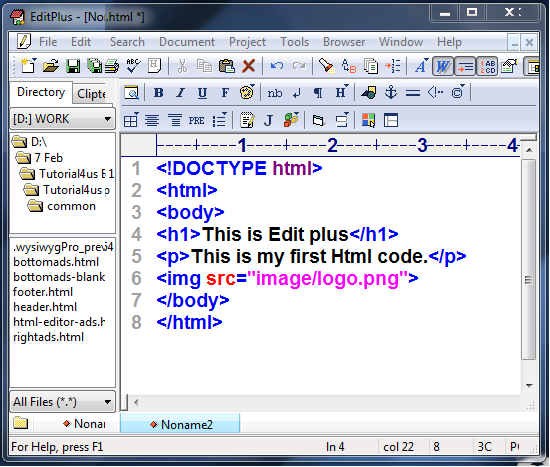
Task: Open the color palette icon
Action: (247, 93)
